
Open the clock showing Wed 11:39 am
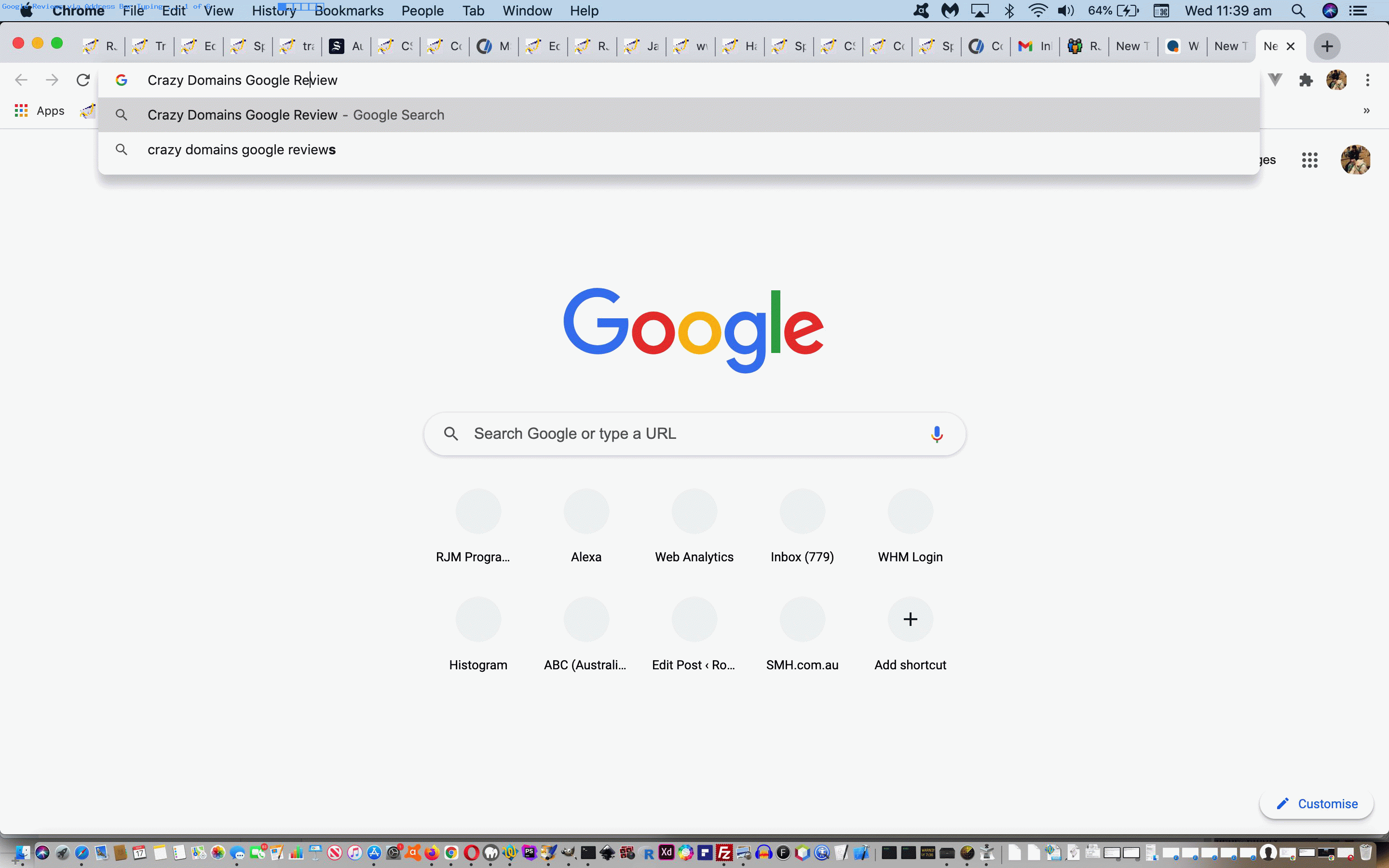point(1228,11)
